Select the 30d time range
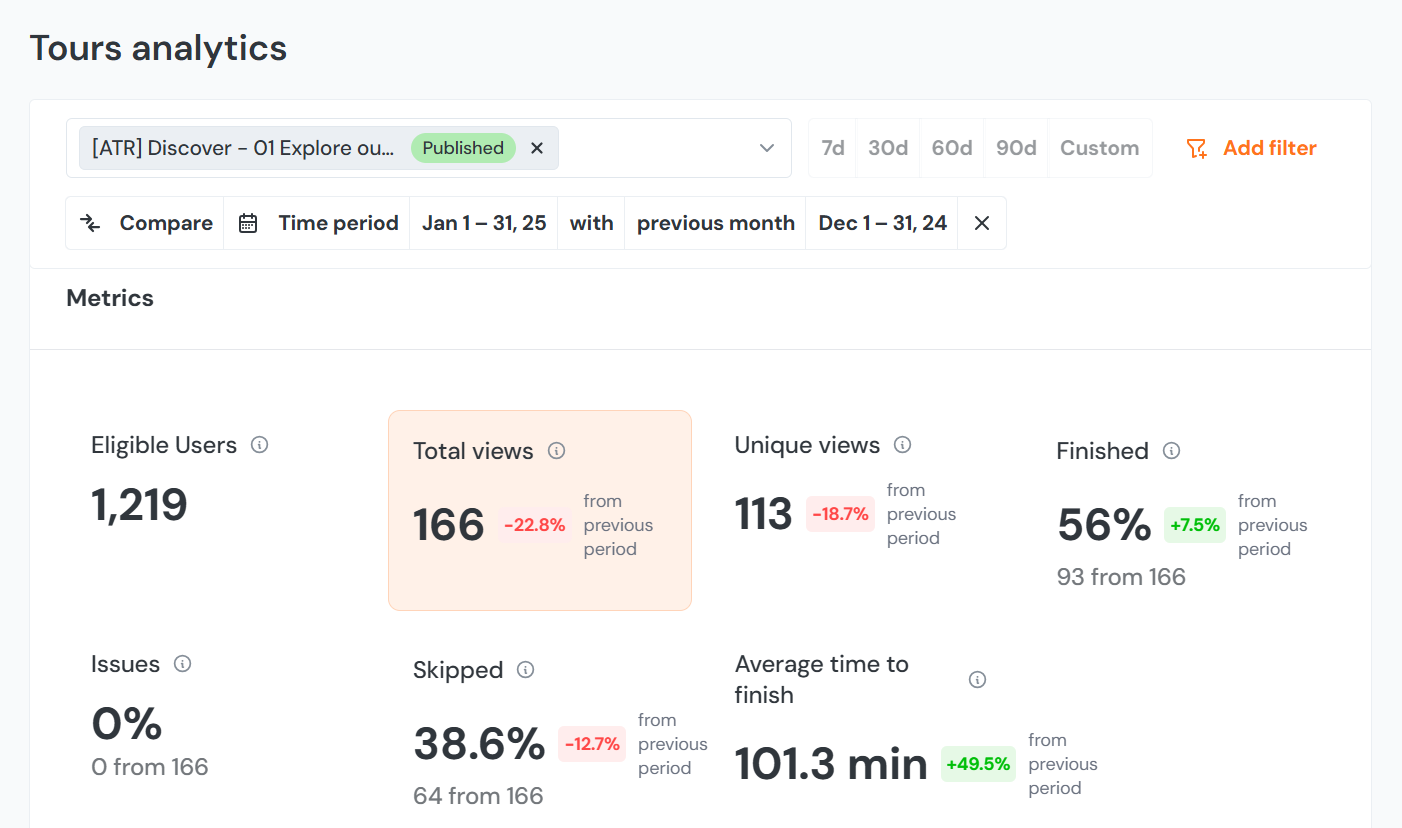 [x=887, y=148]
